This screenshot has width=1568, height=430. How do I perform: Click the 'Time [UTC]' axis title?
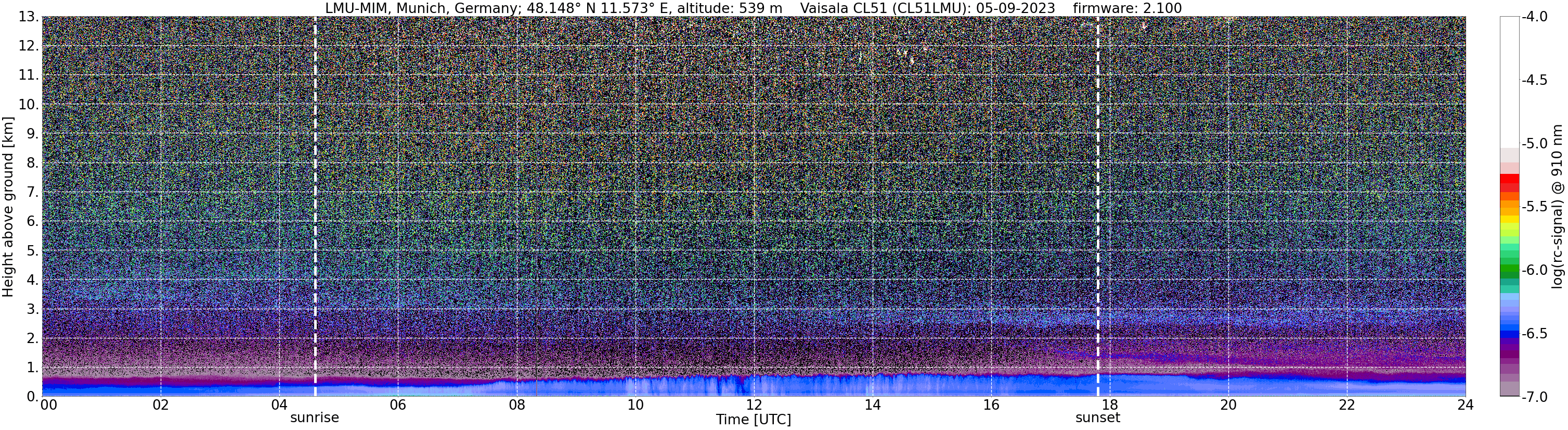tap(754, 420)
